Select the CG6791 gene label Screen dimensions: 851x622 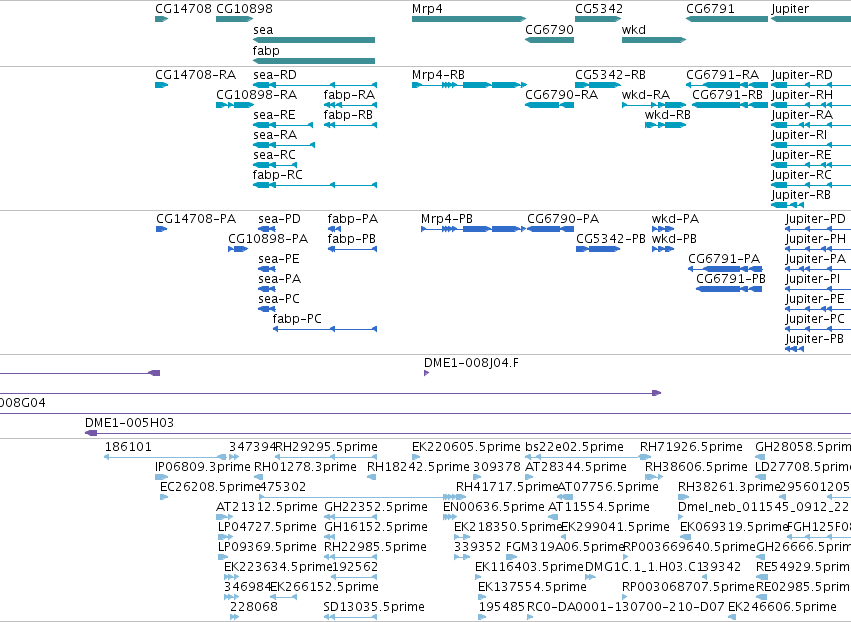710,9
